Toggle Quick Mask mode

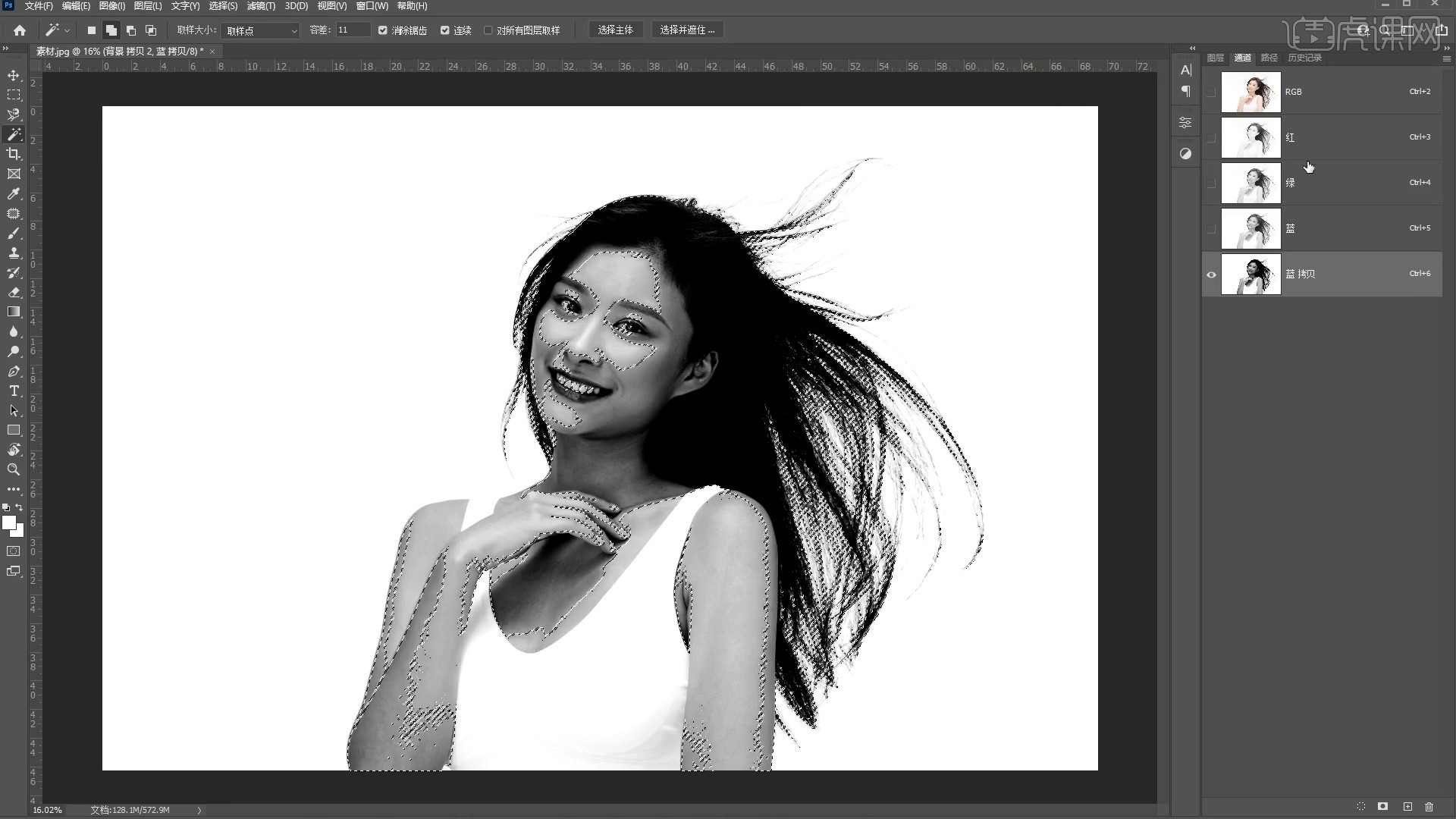(x=14, y=551)
